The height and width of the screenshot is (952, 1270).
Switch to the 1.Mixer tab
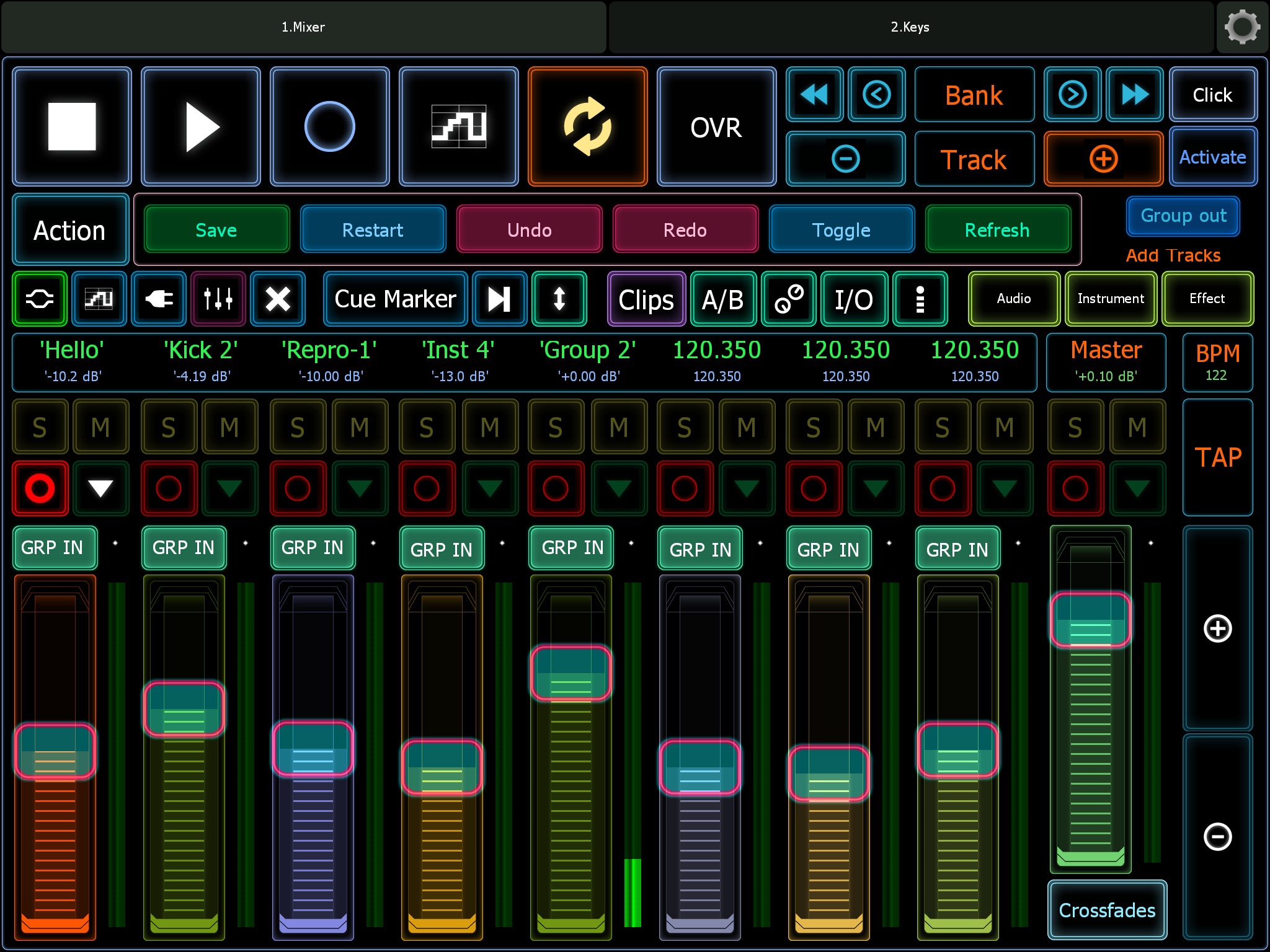[303, 27]
